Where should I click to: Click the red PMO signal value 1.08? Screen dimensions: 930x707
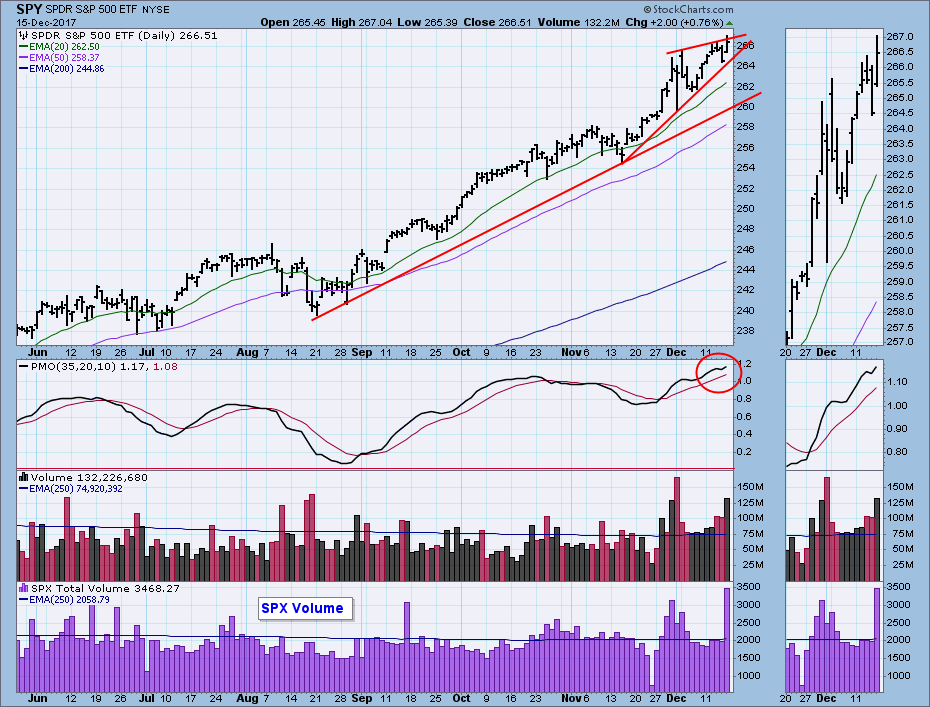tap(165, 367)
